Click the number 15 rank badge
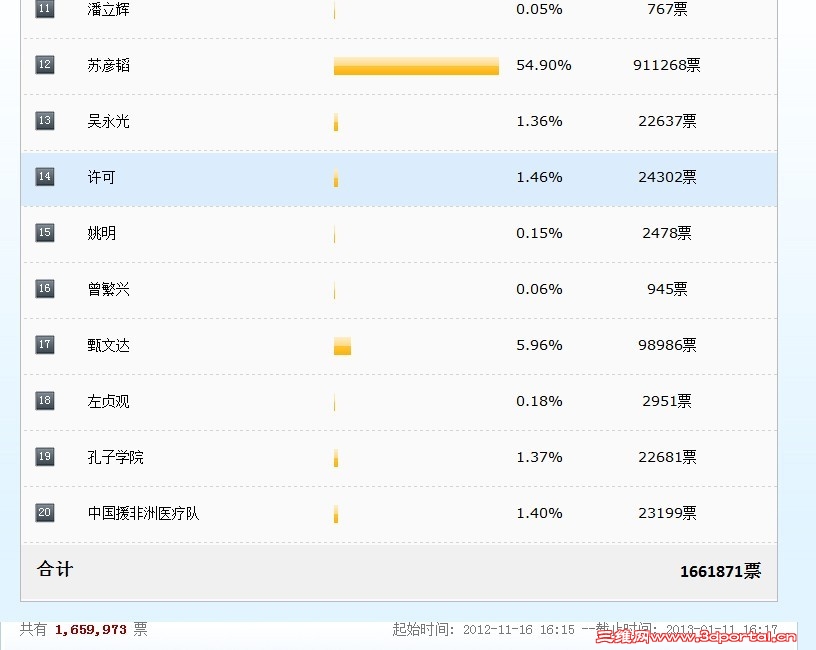Screen dimensions: 816x650 [45, 233]
